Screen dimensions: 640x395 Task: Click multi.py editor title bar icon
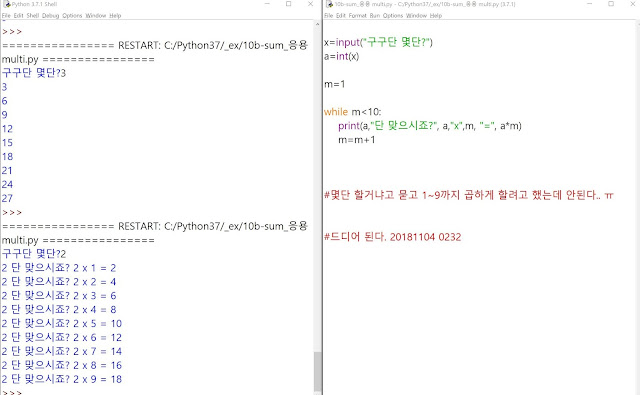pos(329,4)
